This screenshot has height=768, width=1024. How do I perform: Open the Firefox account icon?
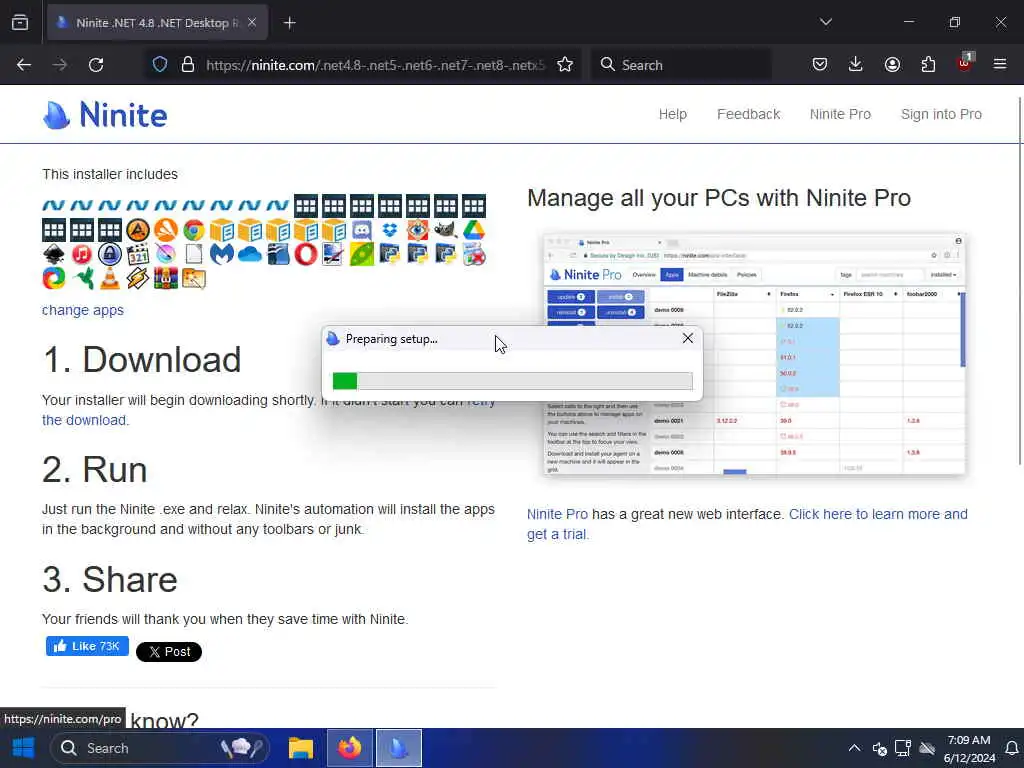pos(892,64)
